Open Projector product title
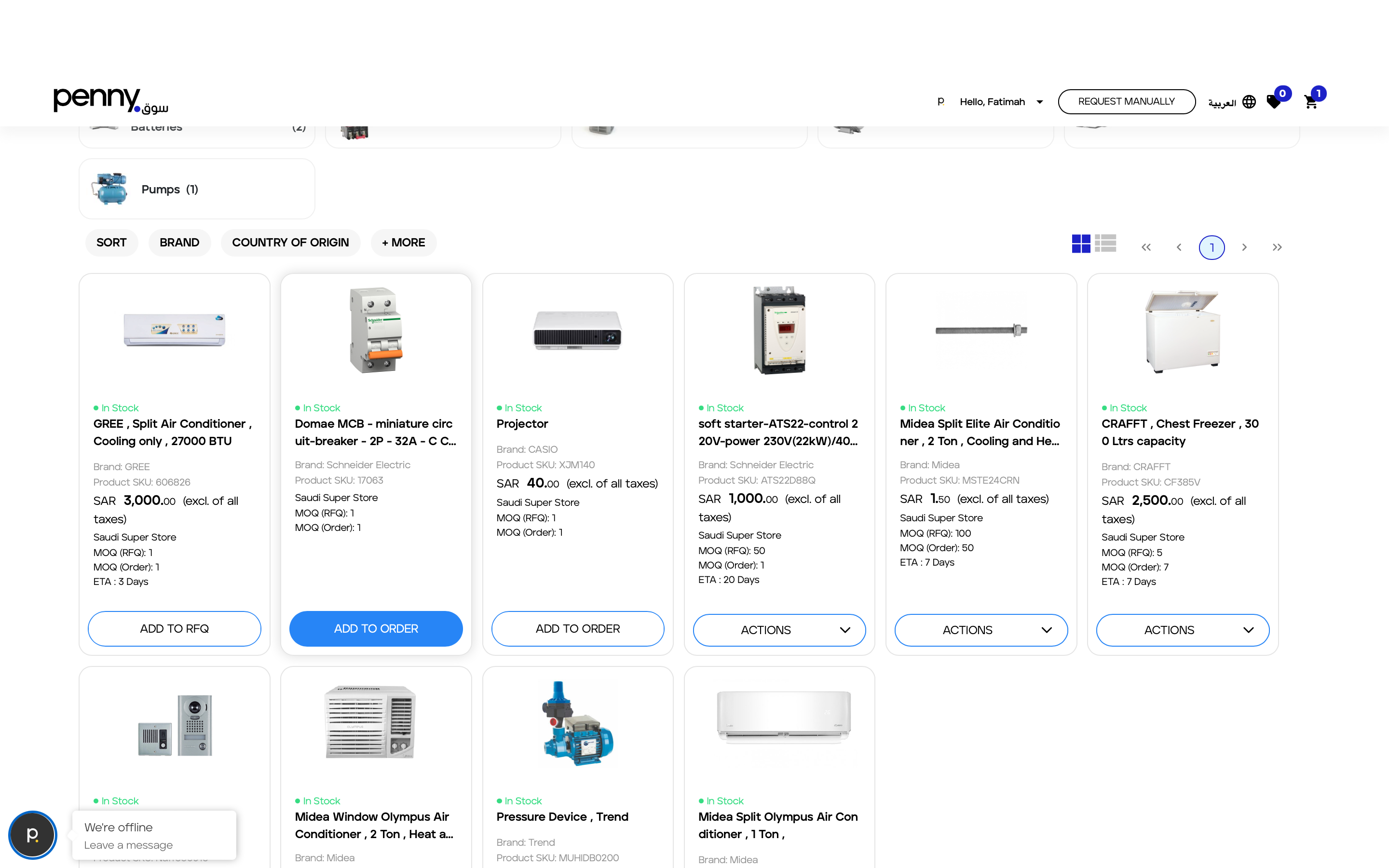 click(522, 424)
